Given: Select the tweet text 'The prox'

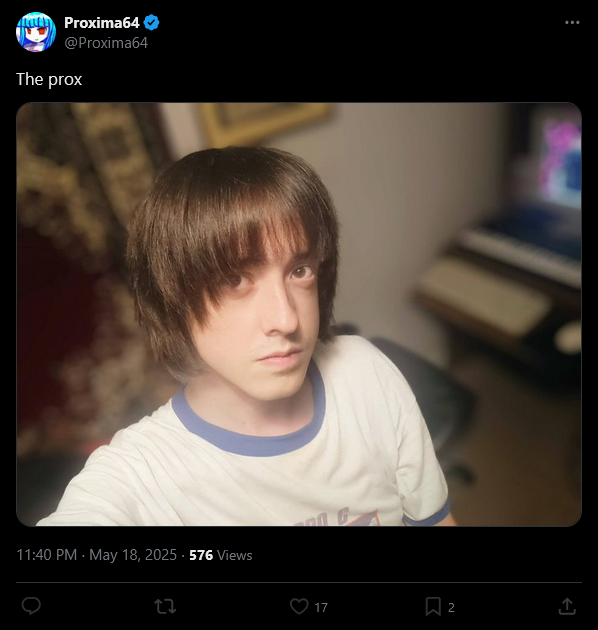Looking at the screenshot, I should coord(49,80).
